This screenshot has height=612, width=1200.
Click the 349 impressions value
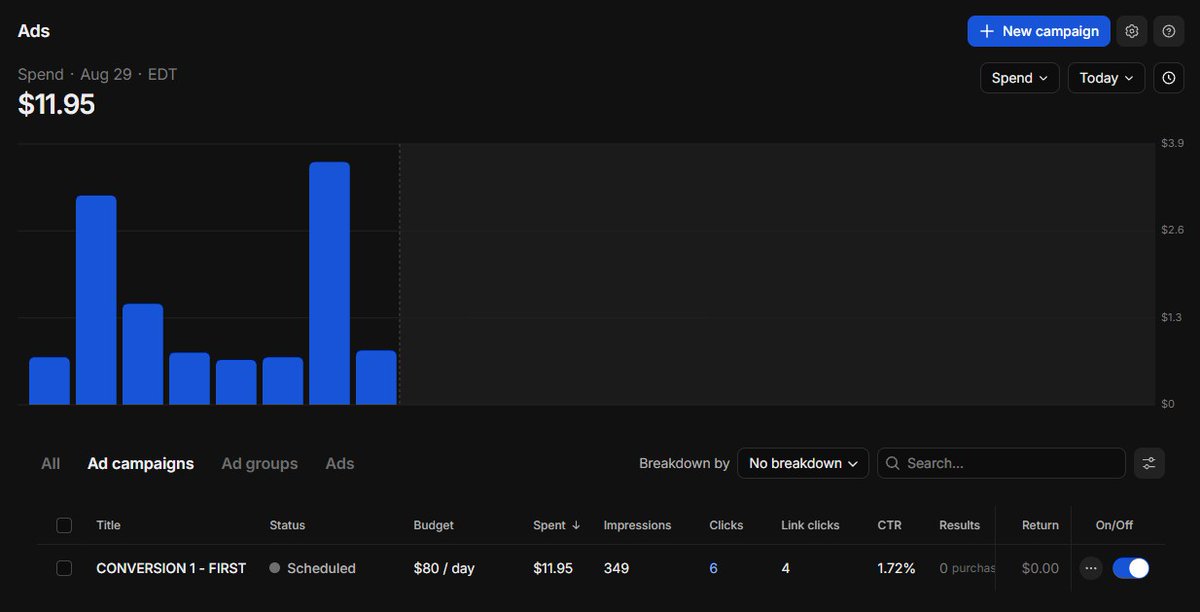617,568
